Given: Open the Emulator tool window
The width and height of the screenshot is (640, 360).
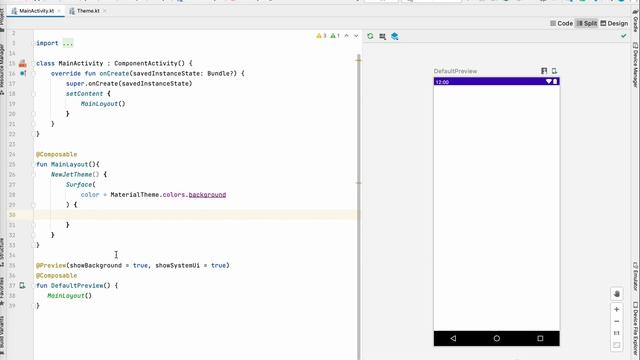Looking at the screenshot, I should click(635, 276).
